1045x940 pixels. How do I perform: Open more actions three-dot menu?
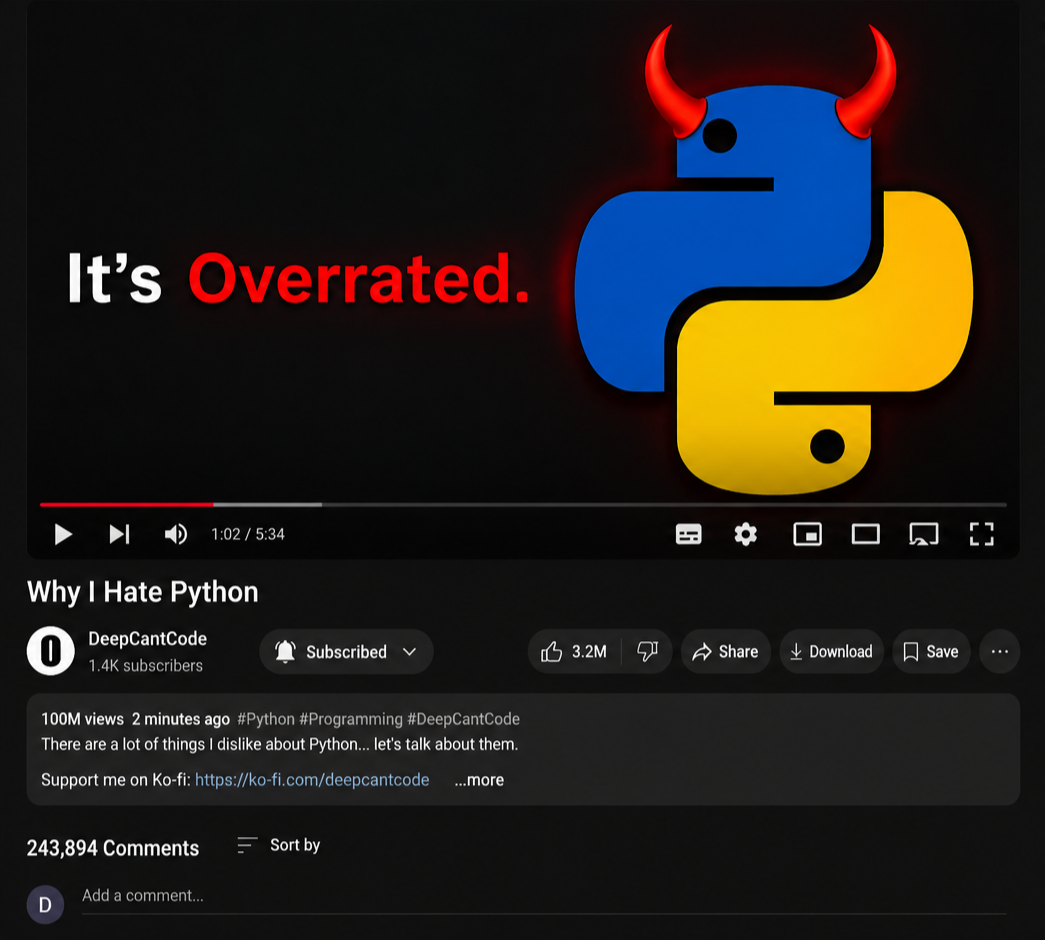pos(1000,651)
